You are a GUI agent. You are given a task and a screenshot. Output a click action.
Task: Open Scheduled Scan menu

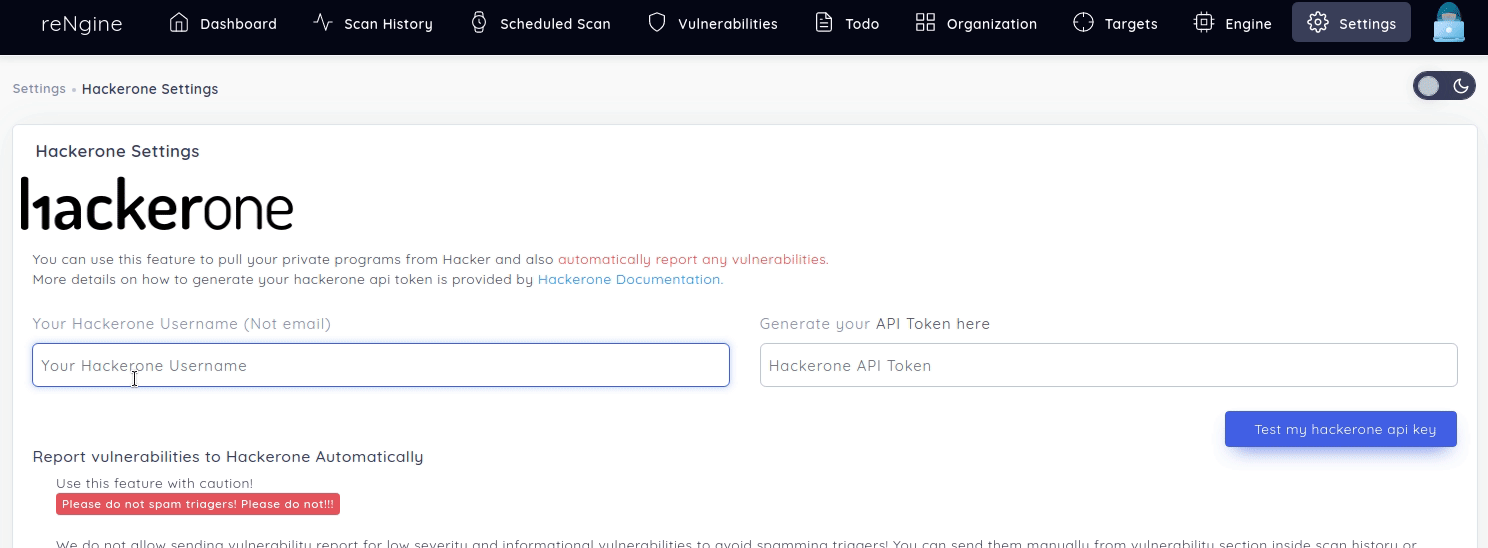555,24
